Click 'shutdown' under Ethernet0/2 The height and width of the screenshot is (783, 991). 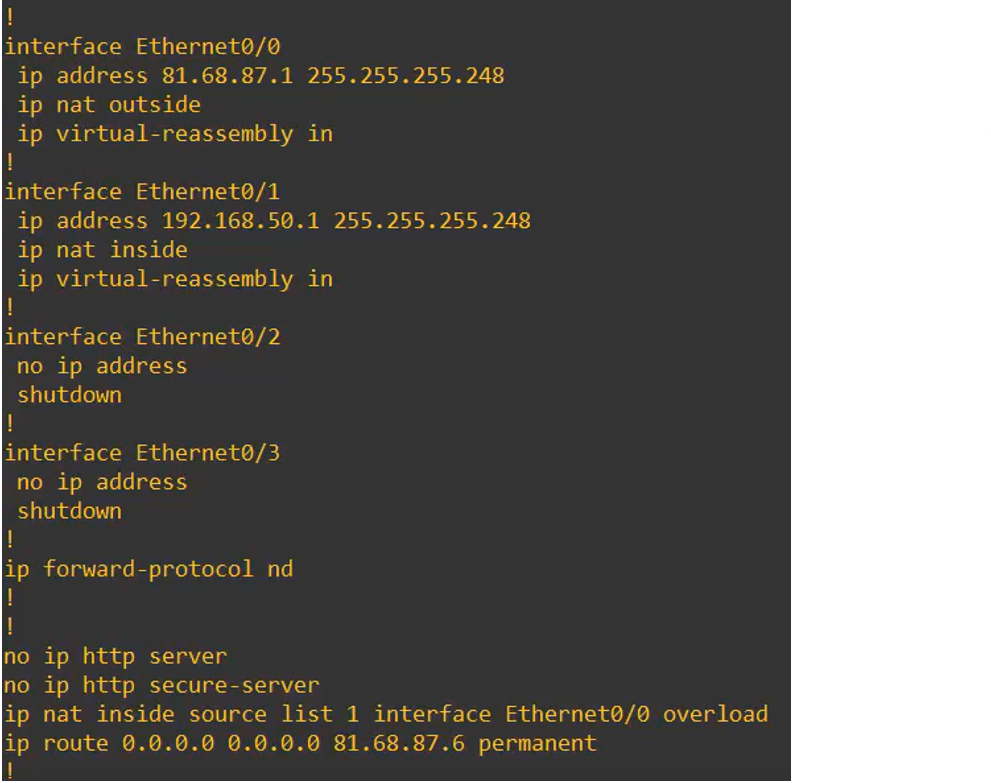(x=69, y=394)
